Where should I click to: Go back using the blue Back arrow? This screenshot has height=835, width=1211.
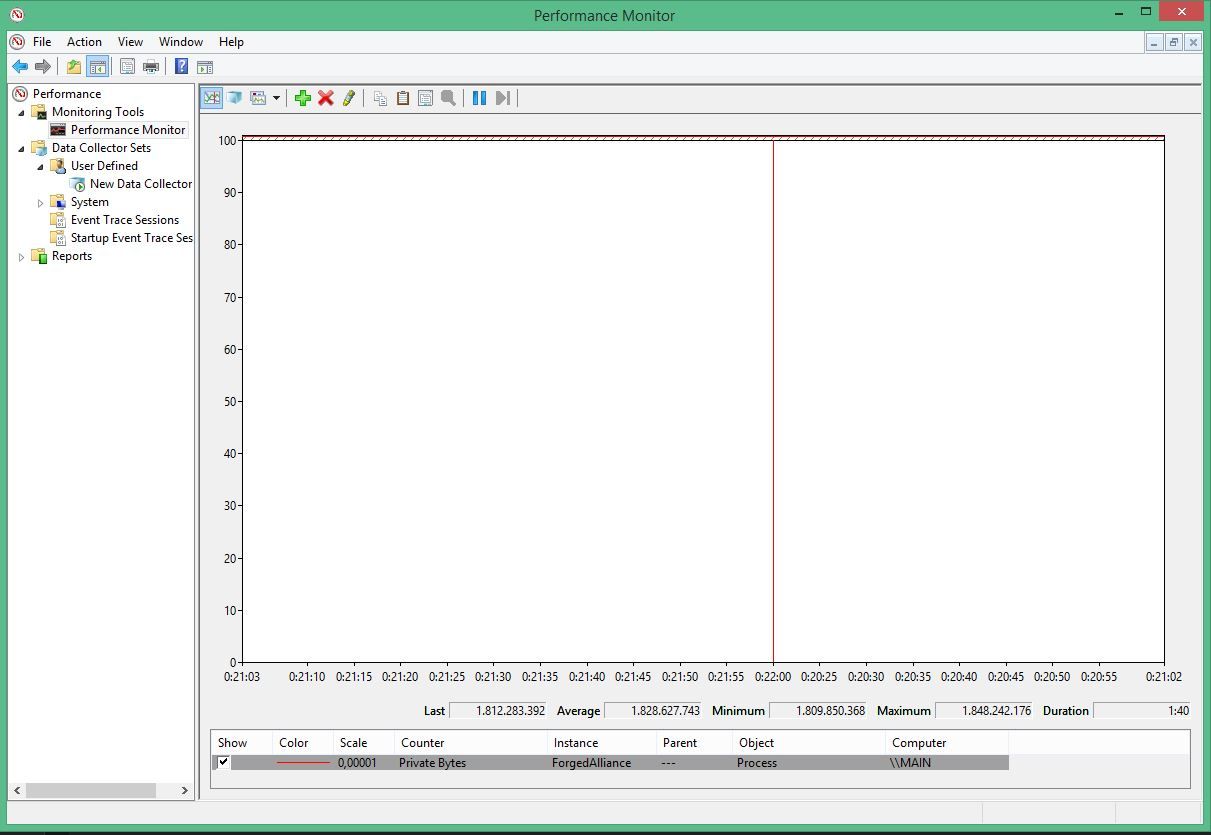20,67
